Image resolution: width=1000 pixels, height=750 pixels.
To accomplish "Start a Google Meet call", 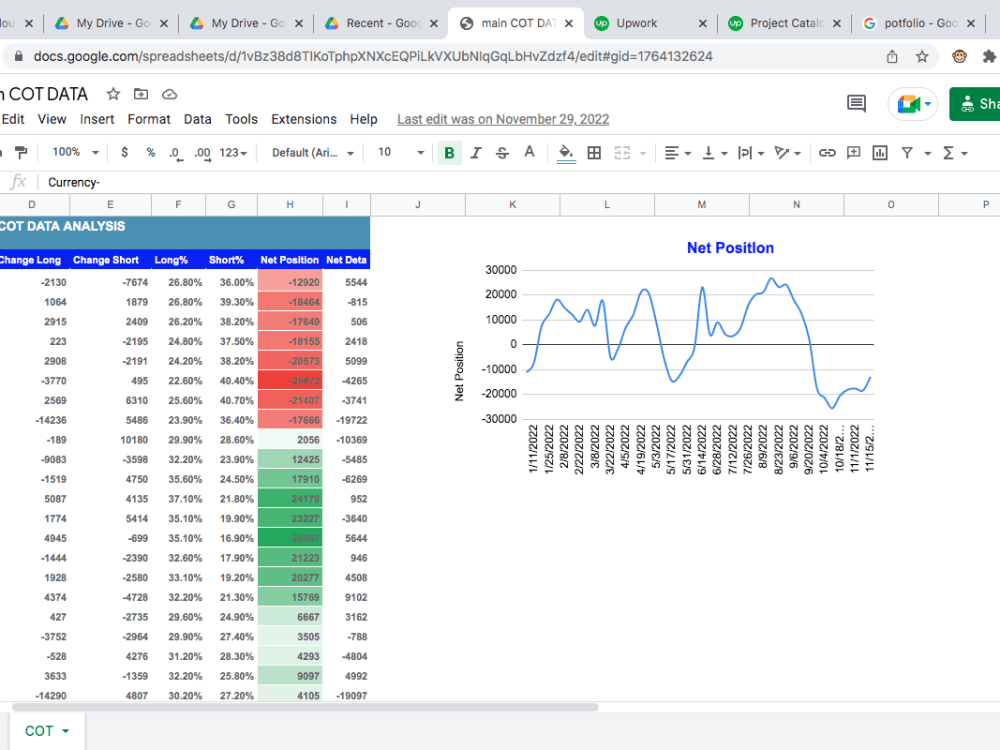I will pyautogui.click(x=913, y=103).
